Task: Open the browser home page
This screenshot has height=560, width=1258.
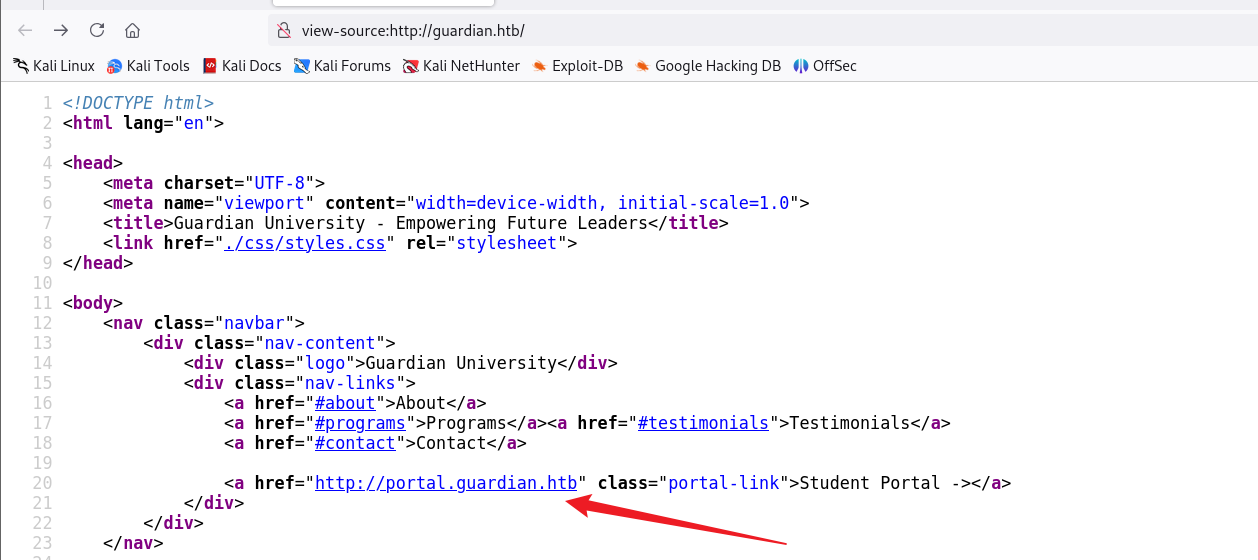Action: pyautogui.click(x=132, y=30)
